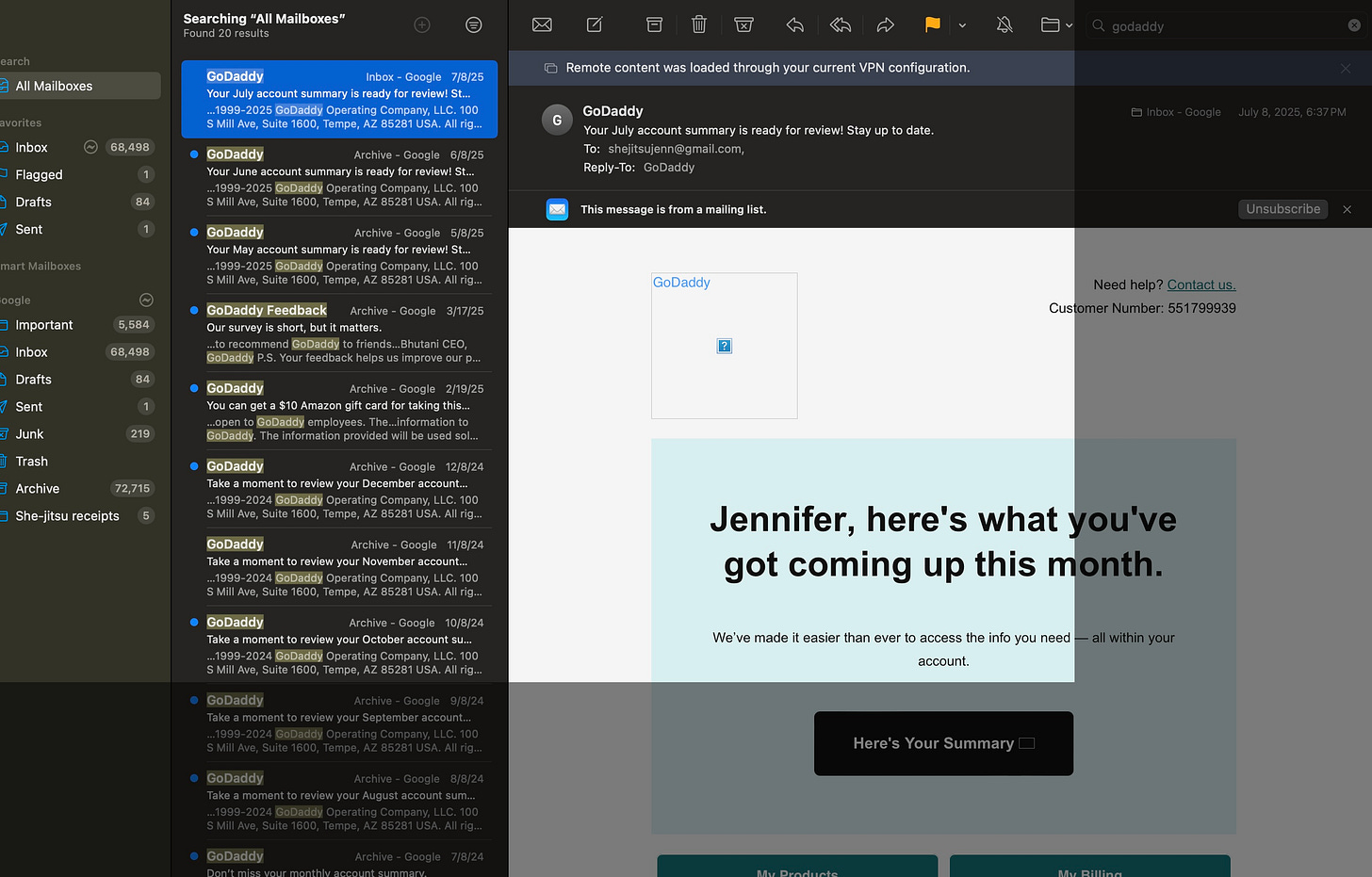Viewport: 1372px width, 877px height.
Task: Click the Reply-To GoDaddy address
Action: tap(669, 168)
